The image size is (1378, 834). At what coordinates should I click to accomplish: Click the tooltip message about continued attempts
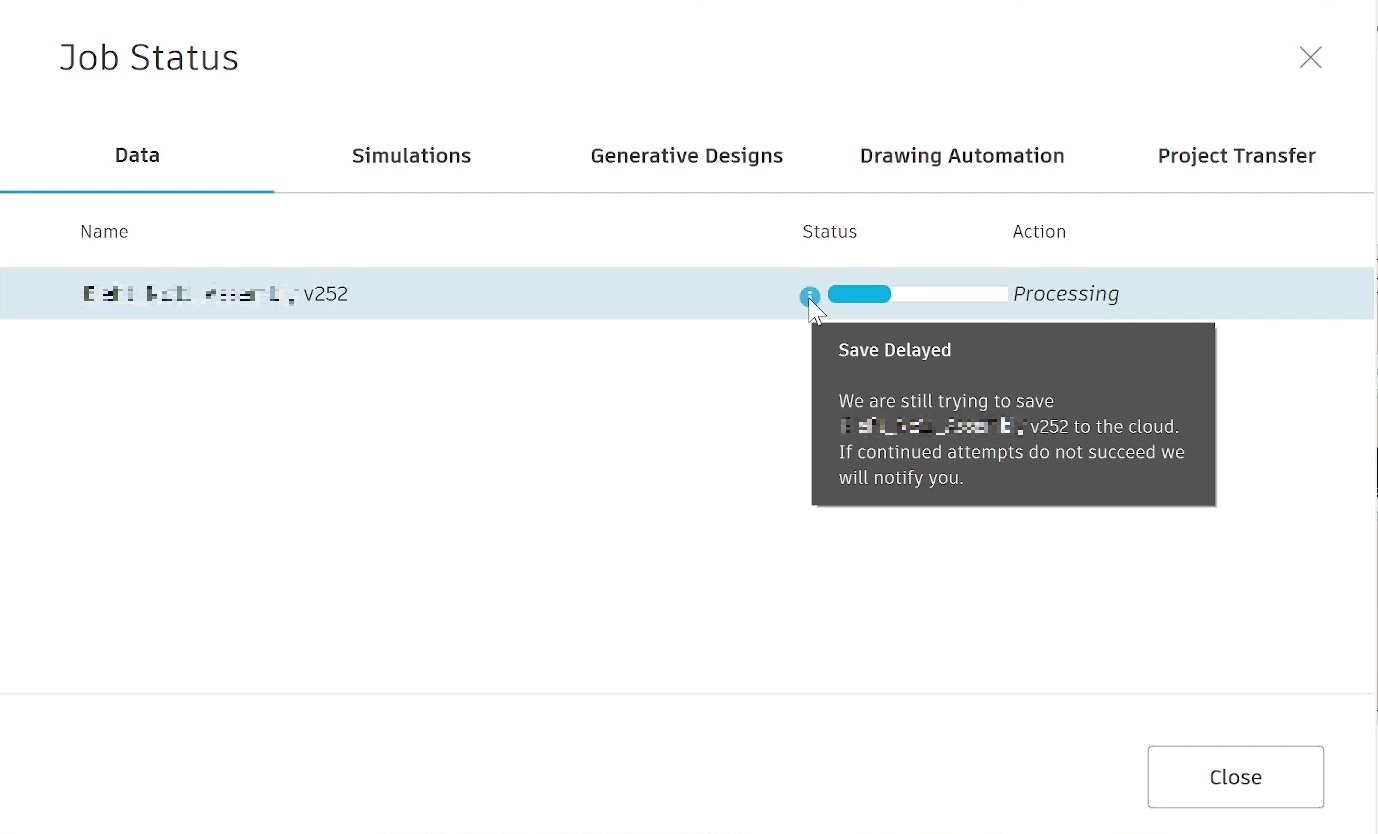[x=1011, y=465]
